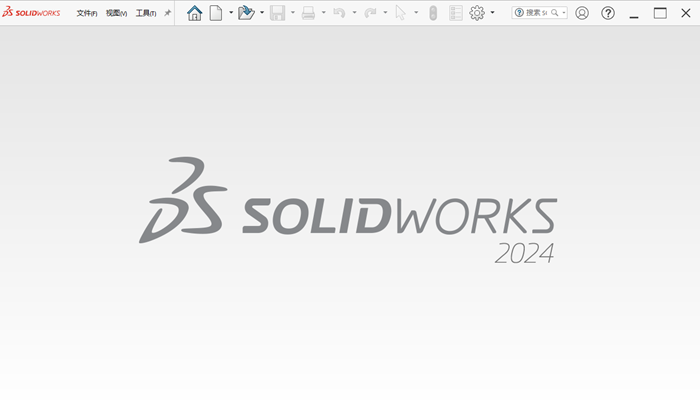Click into the 搜索 search field
The height and width of the screenshot is (400, 700).
(x=537, y=13)
